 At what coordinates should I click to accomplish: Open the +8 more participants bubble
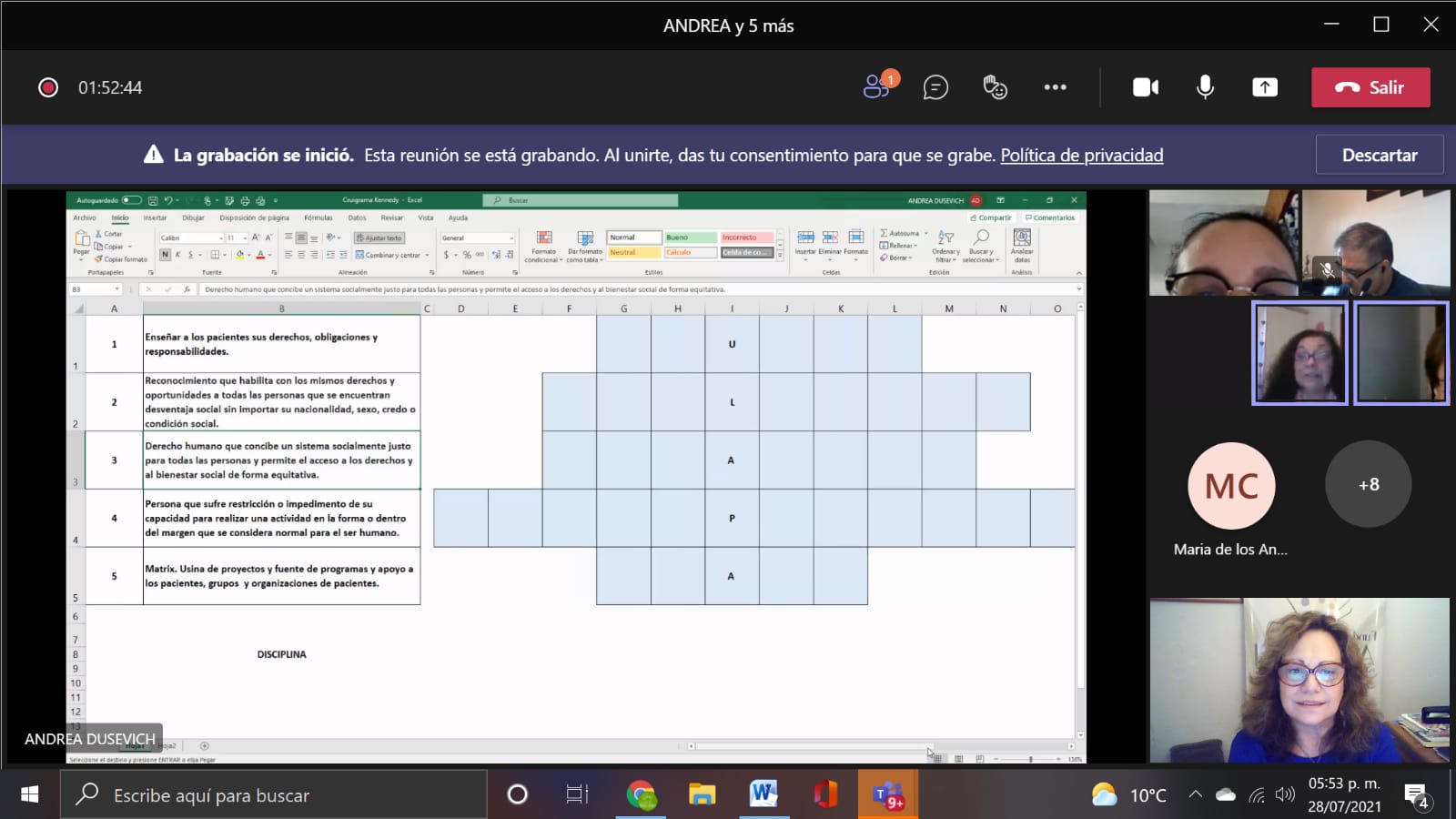[1369, 484]
